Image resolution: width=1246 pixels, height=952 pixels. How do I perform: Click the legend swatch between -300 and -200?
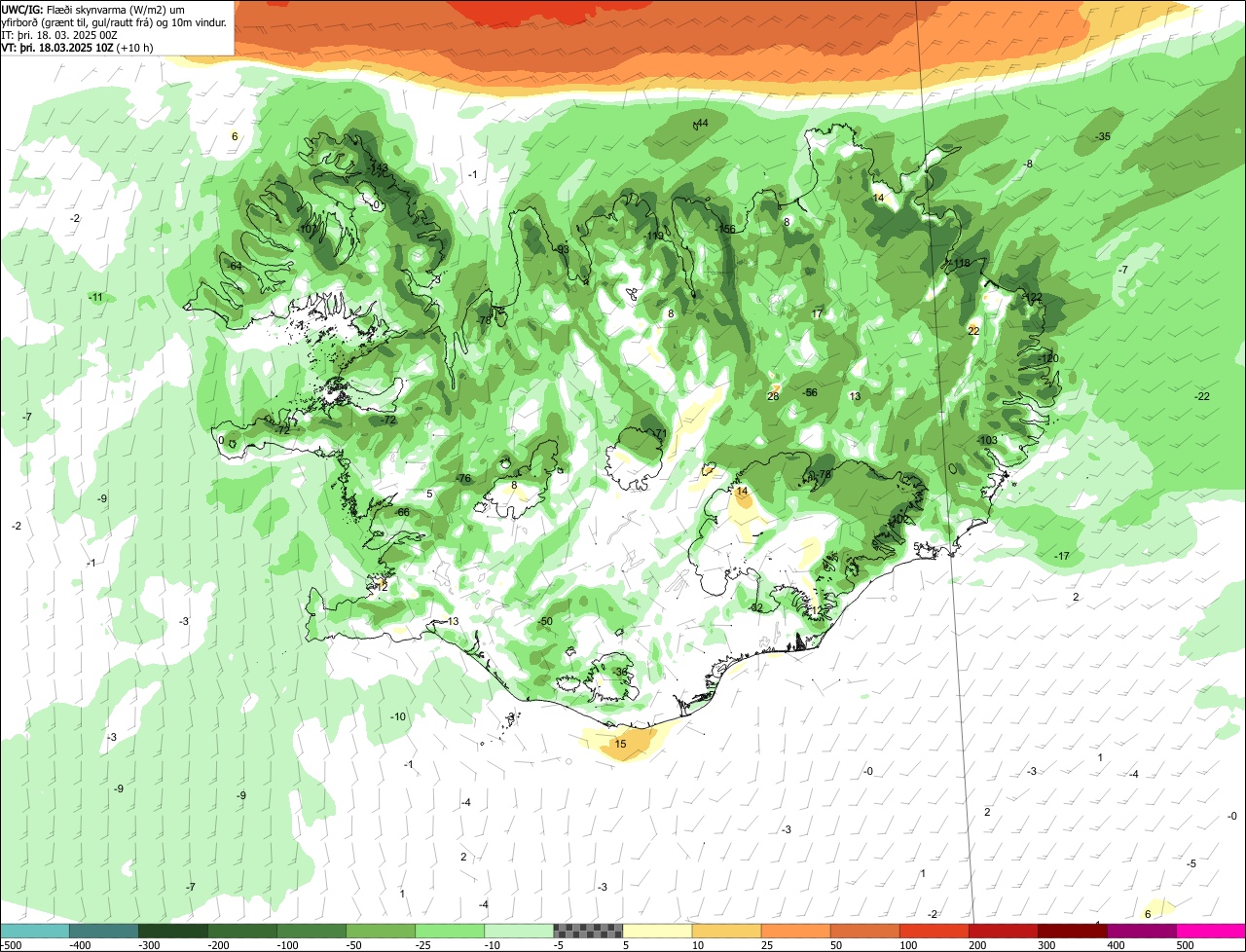pos(173,931)
